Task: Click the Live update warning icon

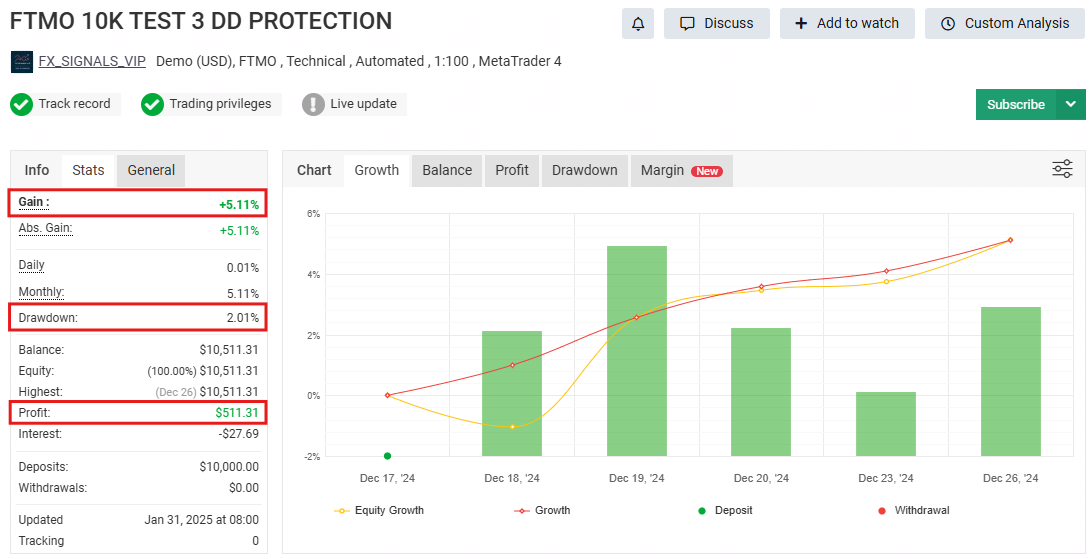Action: [314, 104]
